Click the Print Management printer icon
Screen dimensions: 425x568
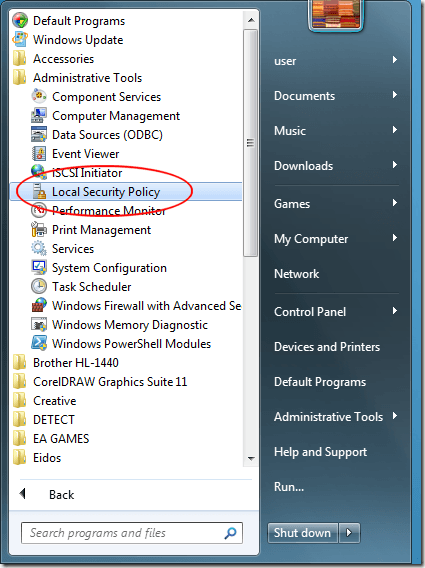tap(39, 230)
